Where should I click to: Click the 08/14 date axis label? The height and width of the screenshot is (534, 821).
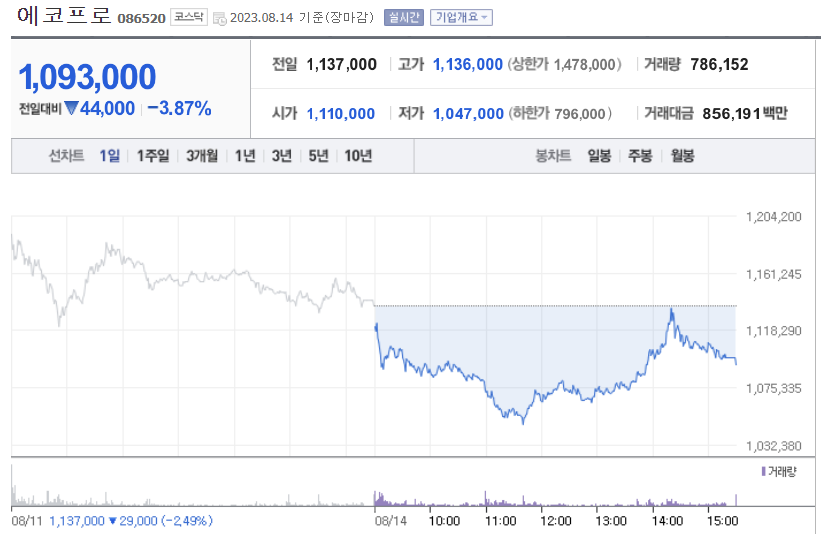coord(391,521)
